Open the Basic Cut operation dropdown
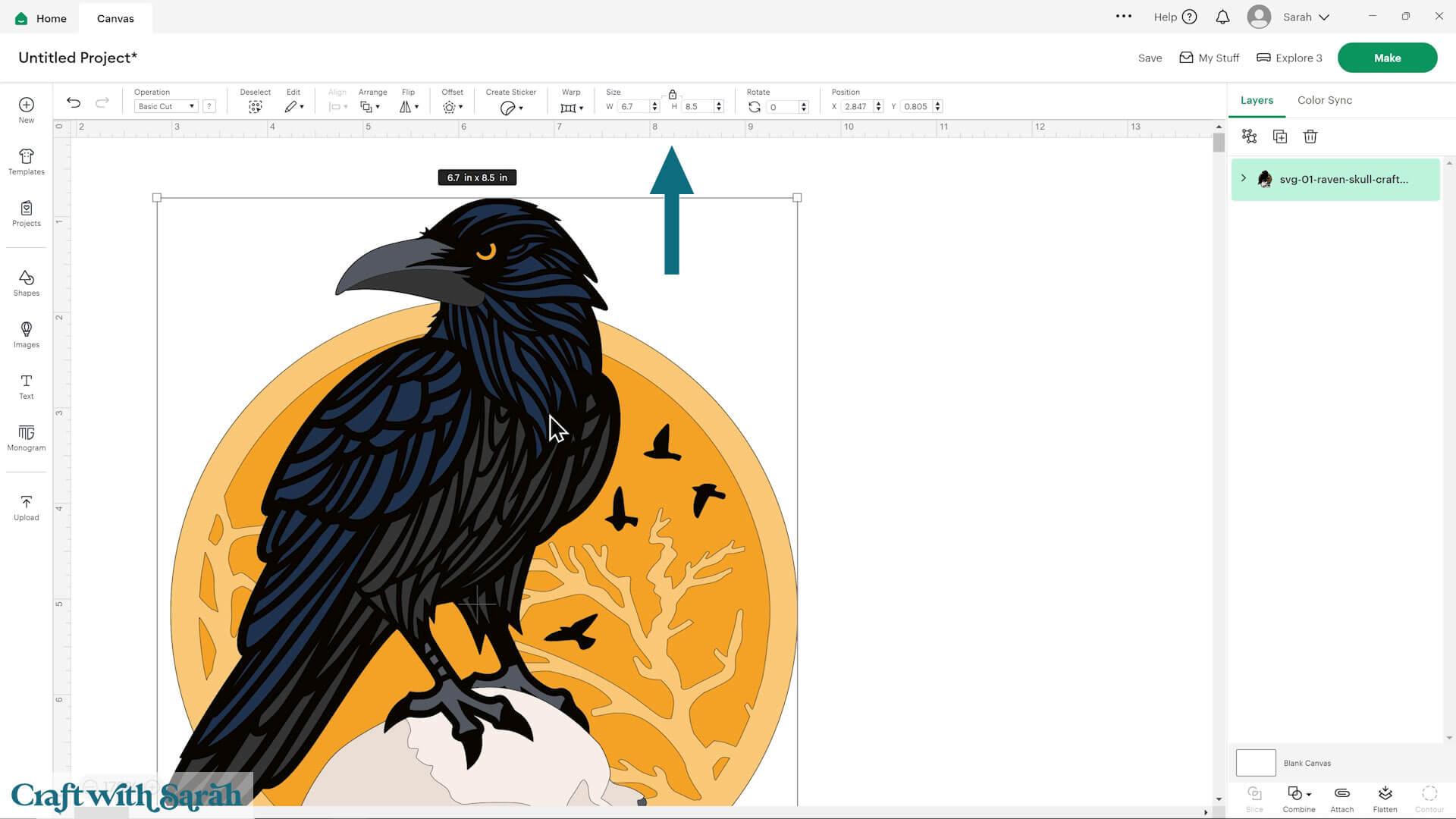The height and width of the screenshot is (819, 1456). click(165, 106)
